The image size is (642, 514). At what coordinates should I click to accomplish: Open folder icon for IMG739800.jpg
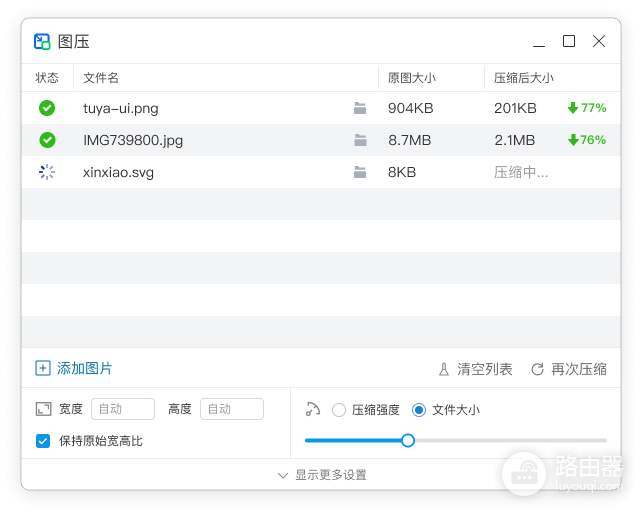[360, 140]
